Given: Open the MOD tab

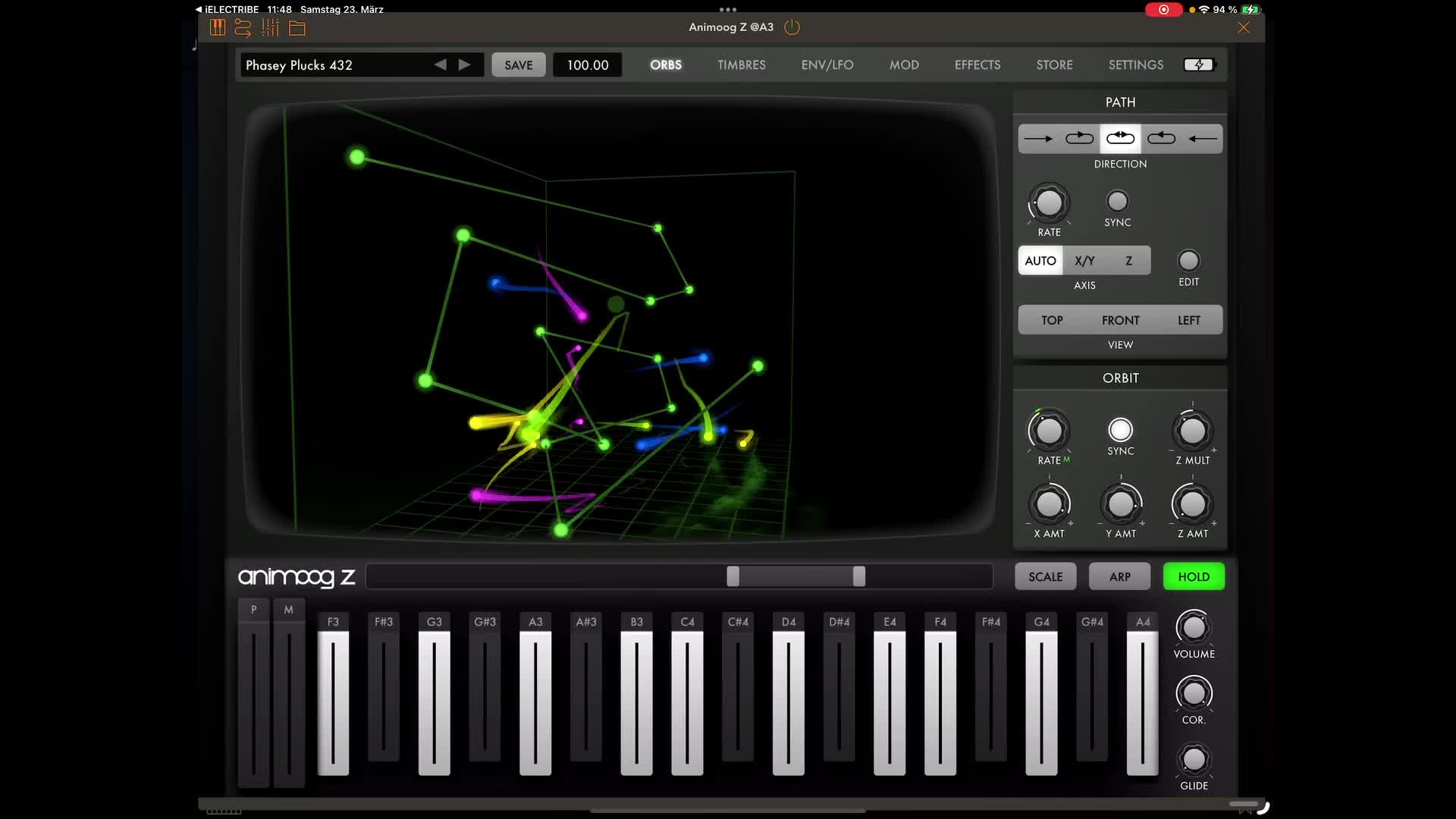Looking at the screenshot, I should point(904,65).
